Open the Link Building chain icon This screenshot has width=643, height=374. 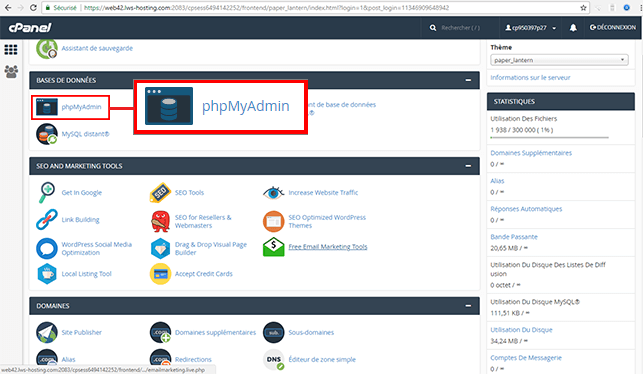pyautogui.click(x=47, y=219)
